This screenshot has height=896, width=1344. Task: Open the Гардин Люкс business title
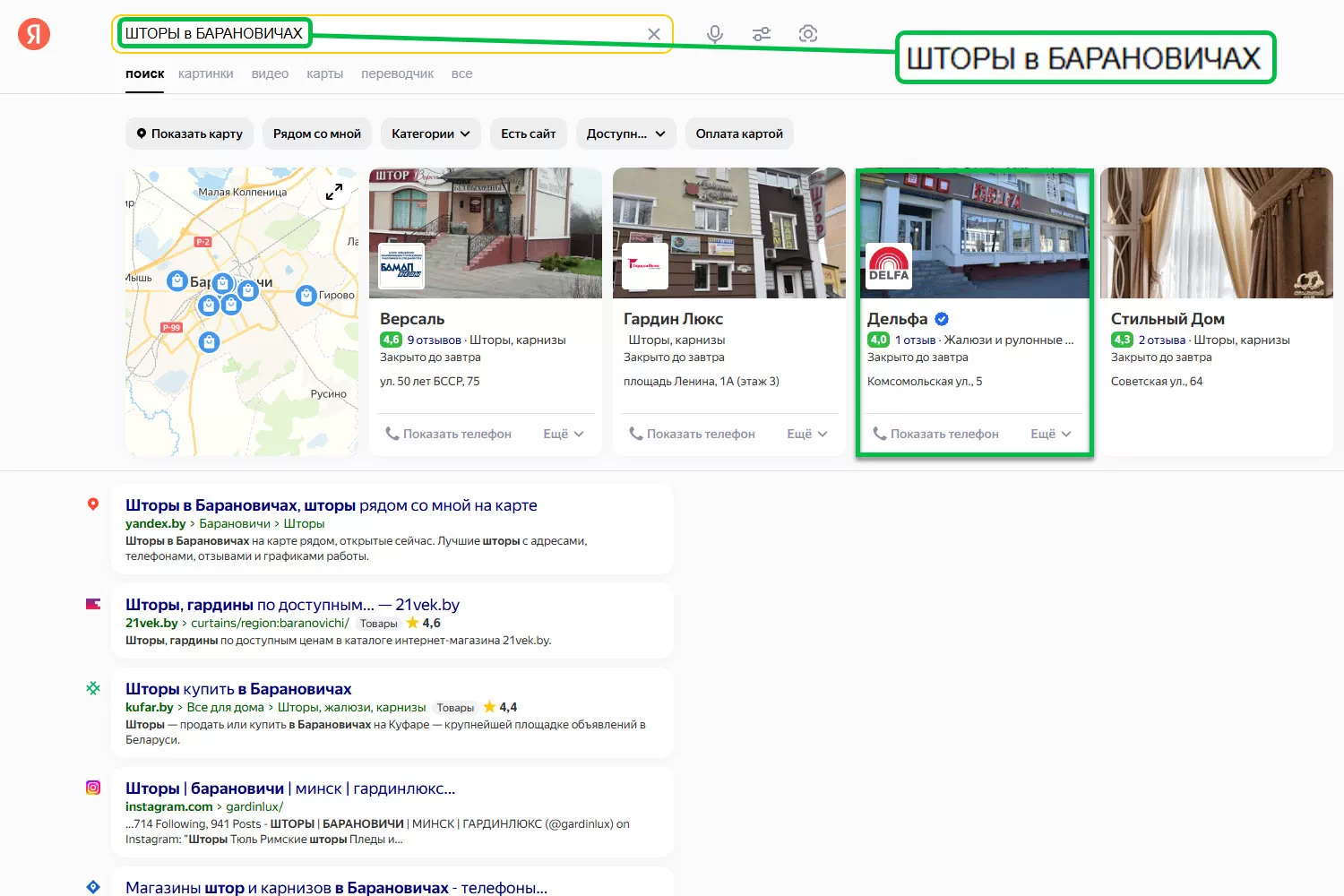click(673, 319)
